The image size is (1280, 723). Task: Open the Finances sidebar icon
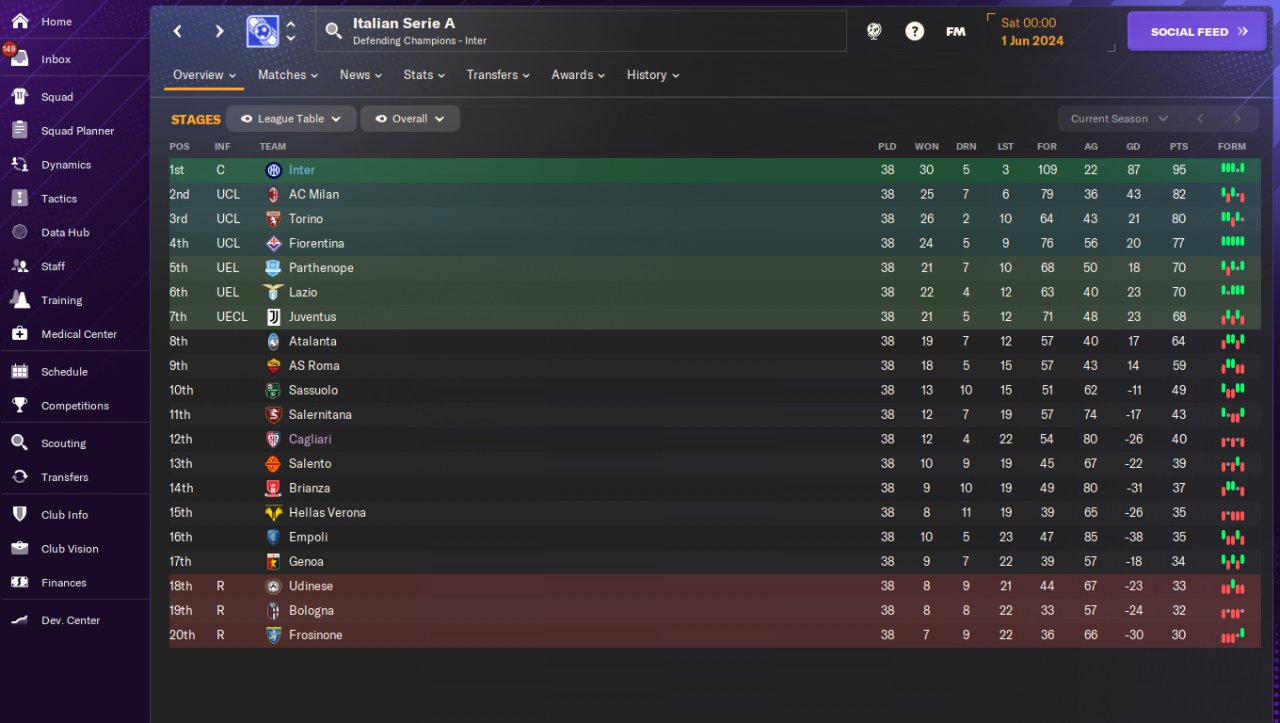click(19, 583)
